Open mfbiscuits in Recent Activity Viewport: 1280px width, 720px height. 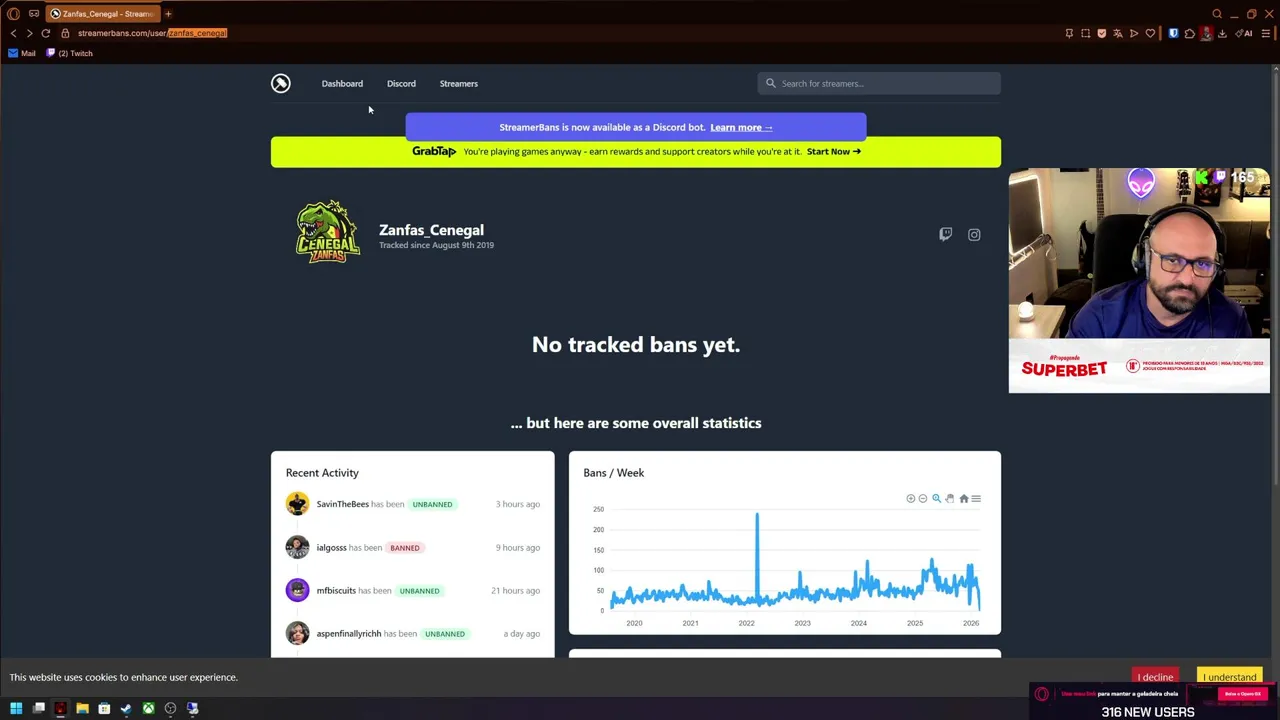click(336, 590)
